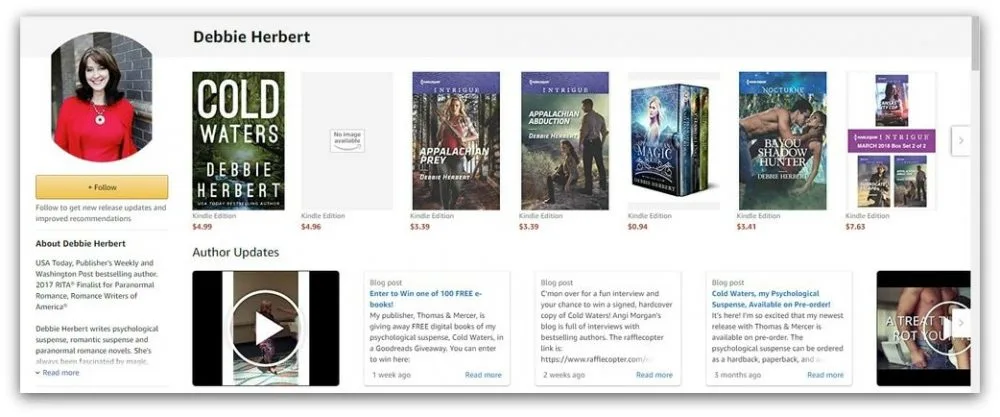Open the Magic box set cover
This screenshot has height=417, width=1000.
[674, 140]
